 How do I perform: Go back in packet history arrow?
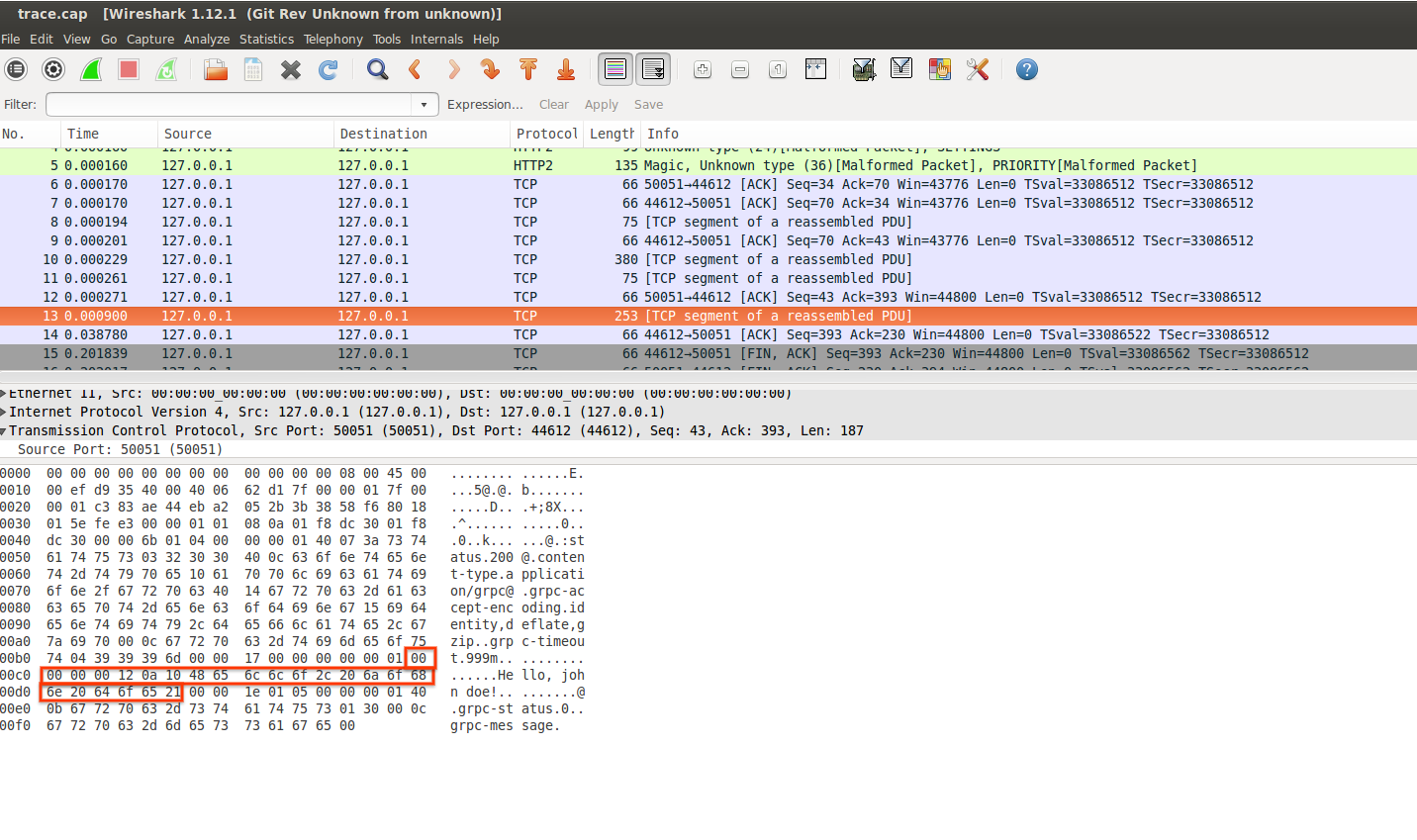[416, 69]
